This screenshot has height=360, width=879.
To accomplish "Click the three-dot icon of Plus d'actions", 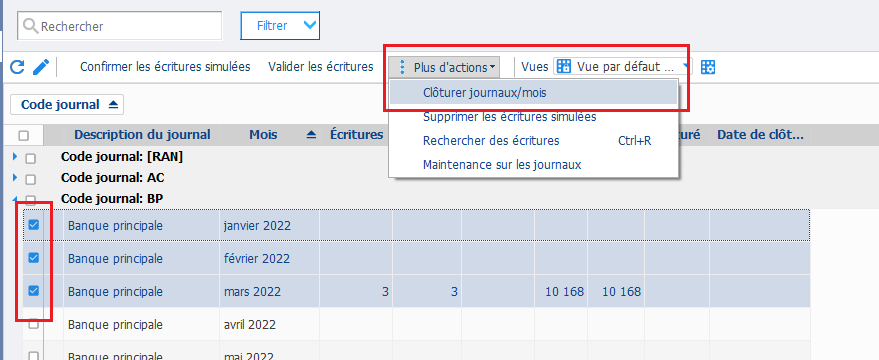I will [401, 67].
